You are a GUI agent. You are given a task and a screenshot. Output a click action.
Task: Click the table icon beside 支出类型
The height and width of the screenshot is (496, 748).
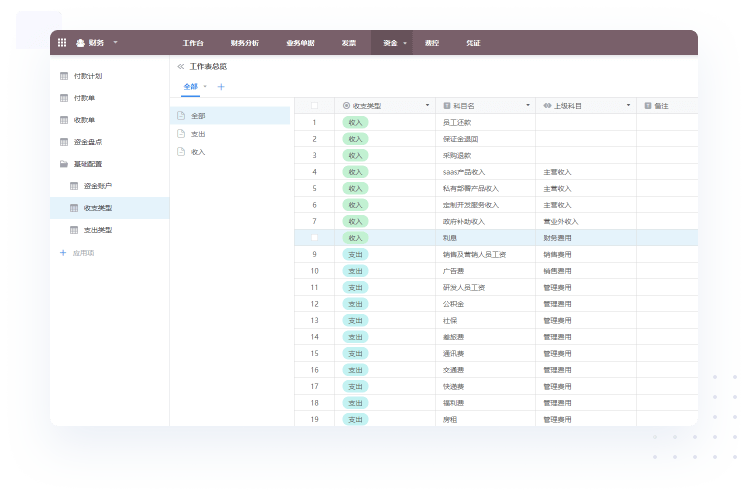click(74, 230)
